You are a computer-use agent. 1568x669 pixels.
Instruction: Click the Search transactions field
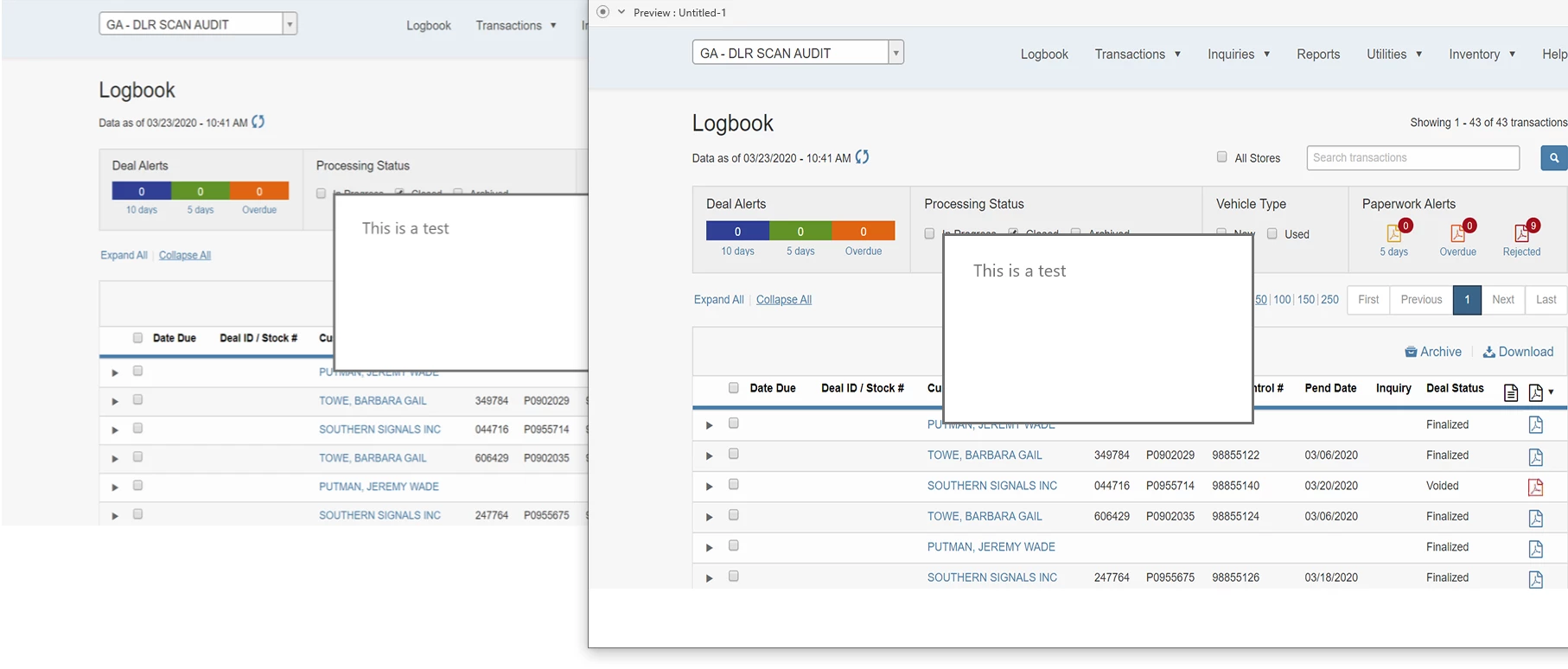(x=1412, y=157)
